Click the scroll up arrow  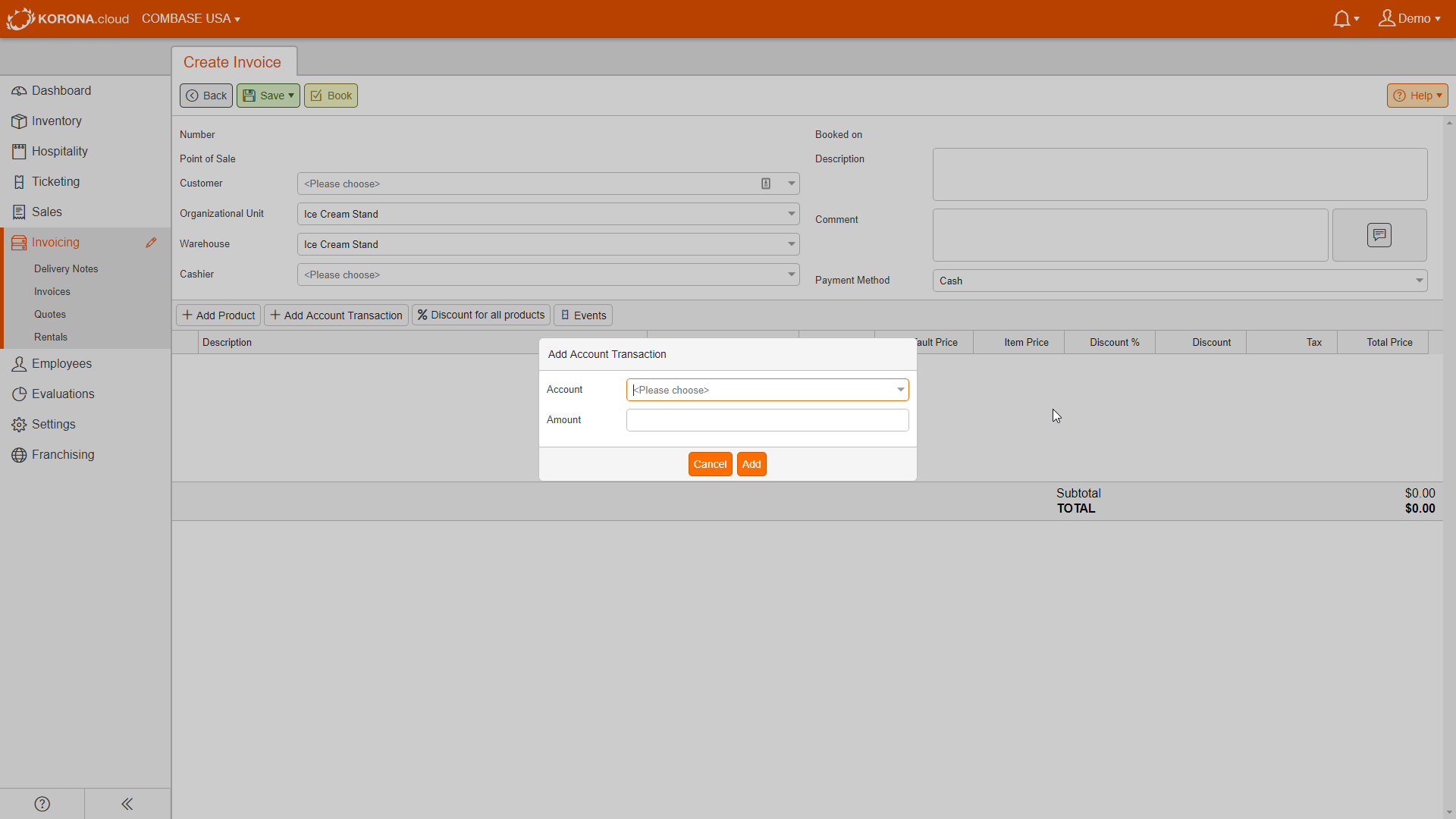1449,122
